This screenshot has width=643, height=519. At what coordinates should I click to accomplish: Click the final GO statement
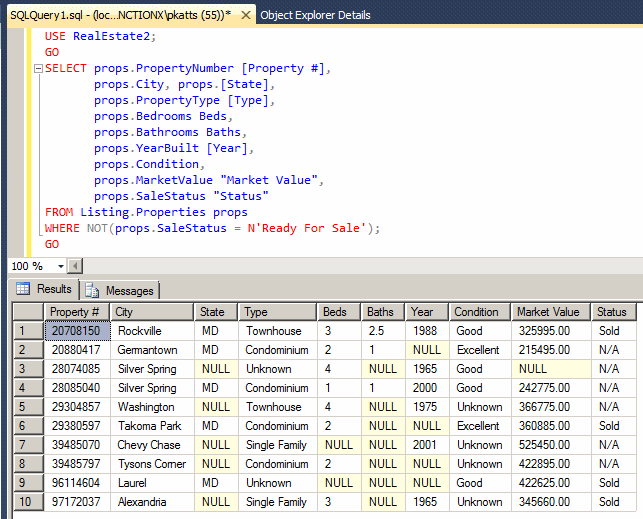52,244
